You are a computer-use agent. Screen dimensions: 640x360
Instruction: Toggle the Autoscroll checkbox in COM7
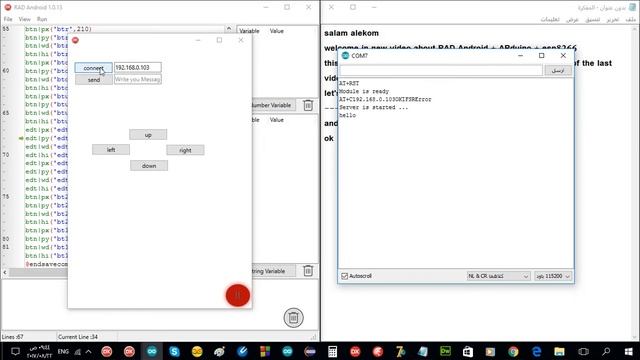344,276
